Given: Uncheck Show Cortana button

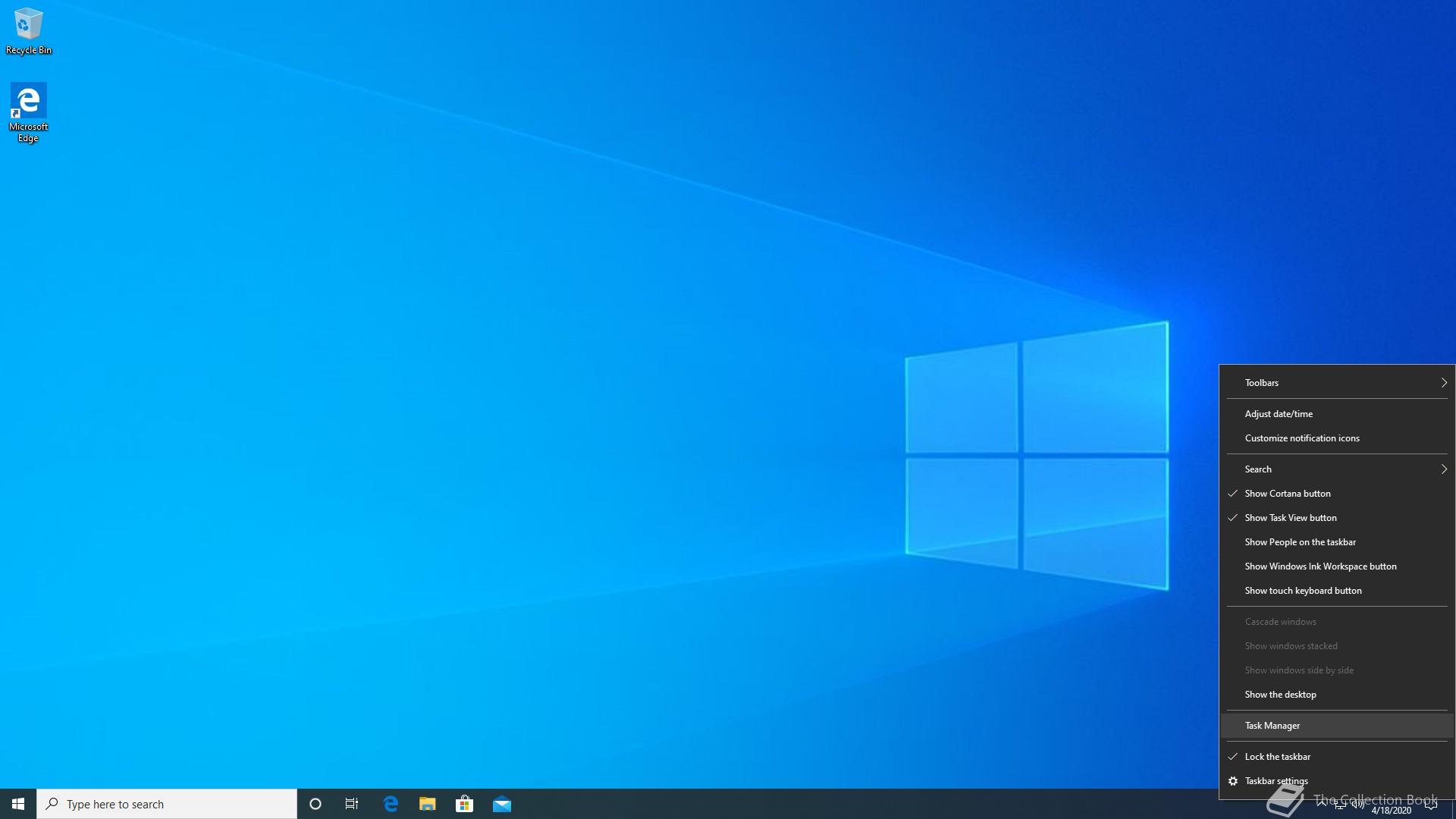Looking at the screenshot, I should point(1337,494).
